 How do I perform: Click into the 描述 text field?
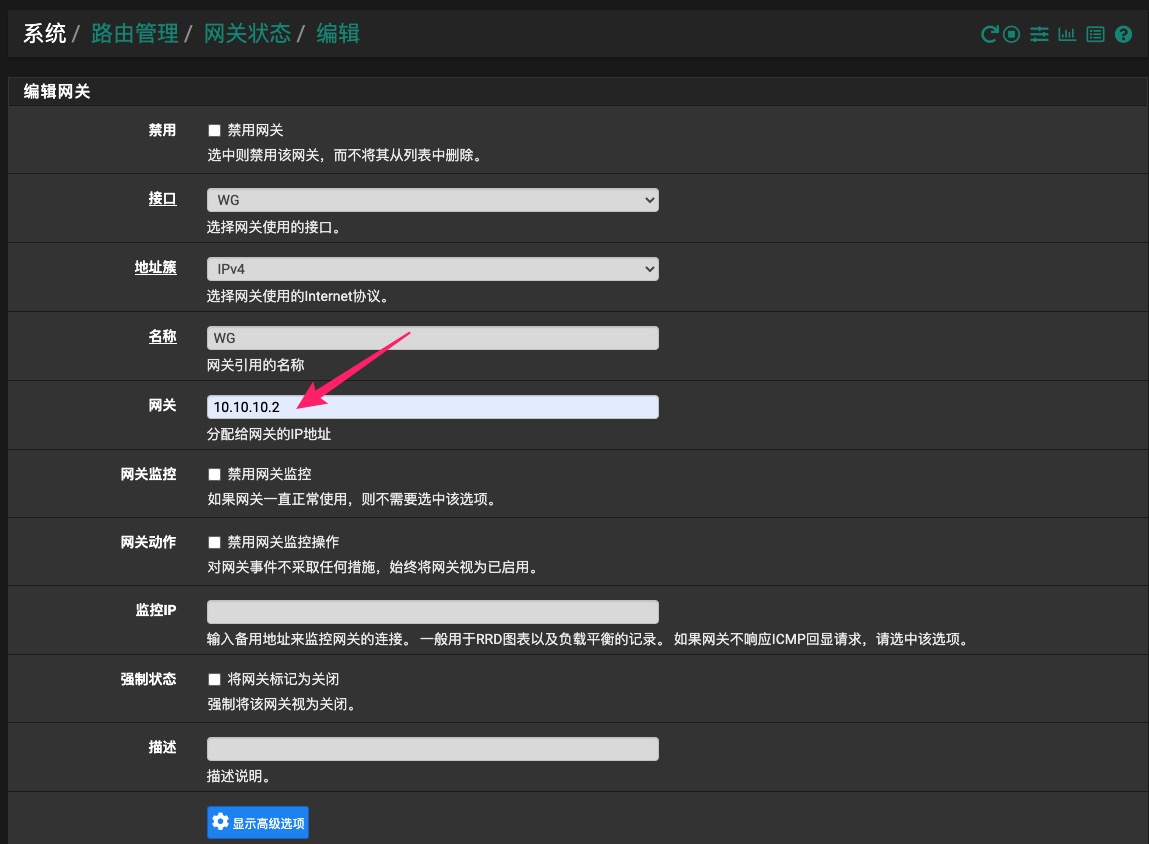click(x=432, y=749)
